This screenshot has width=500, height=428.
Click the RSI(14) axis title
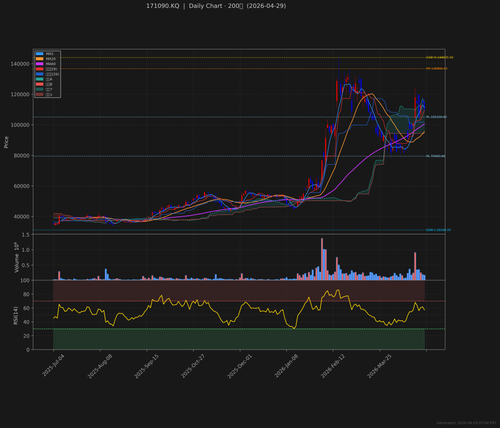[15, 316]
